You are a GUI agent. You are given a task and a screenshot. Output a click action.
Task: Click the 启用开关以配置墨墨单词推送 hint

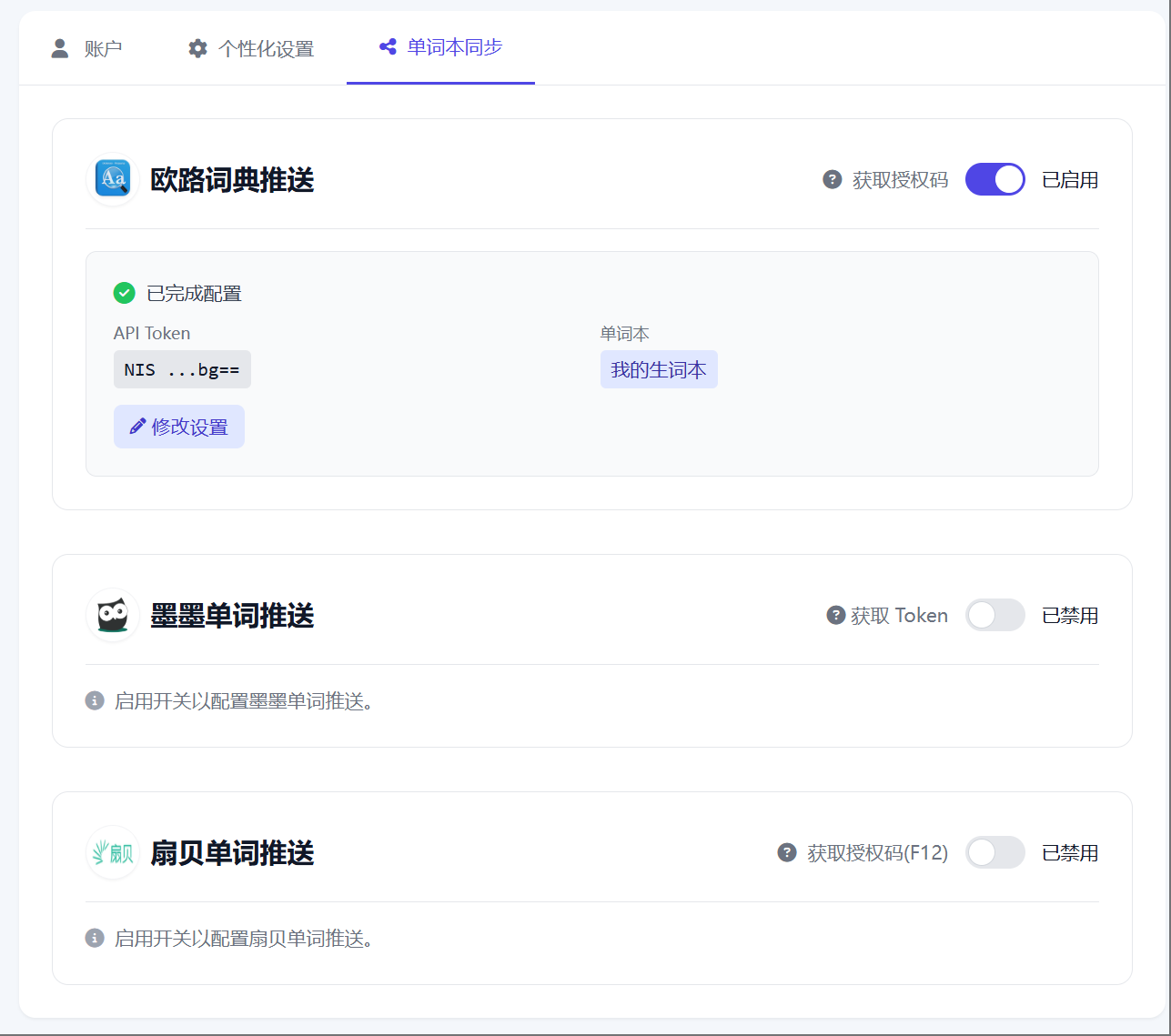(x=244, y=701)
